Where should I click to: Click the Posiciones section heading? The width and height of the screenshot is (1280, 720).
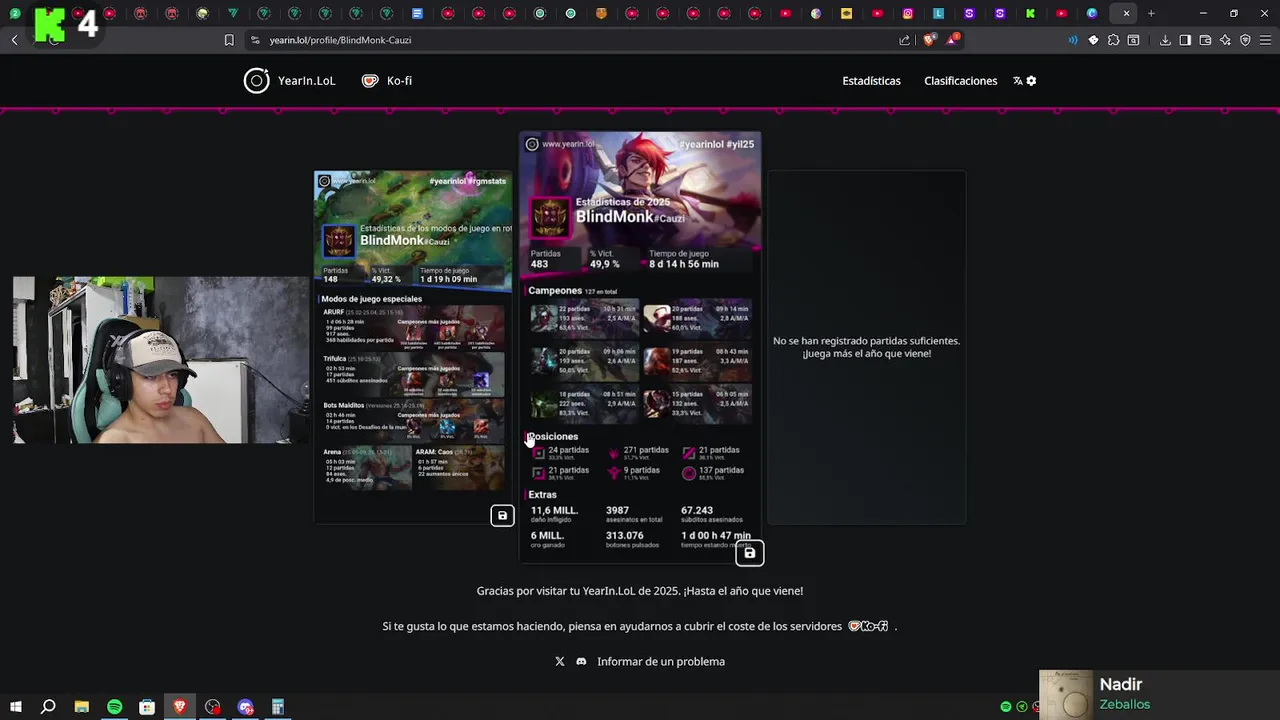tap(553, 437)
